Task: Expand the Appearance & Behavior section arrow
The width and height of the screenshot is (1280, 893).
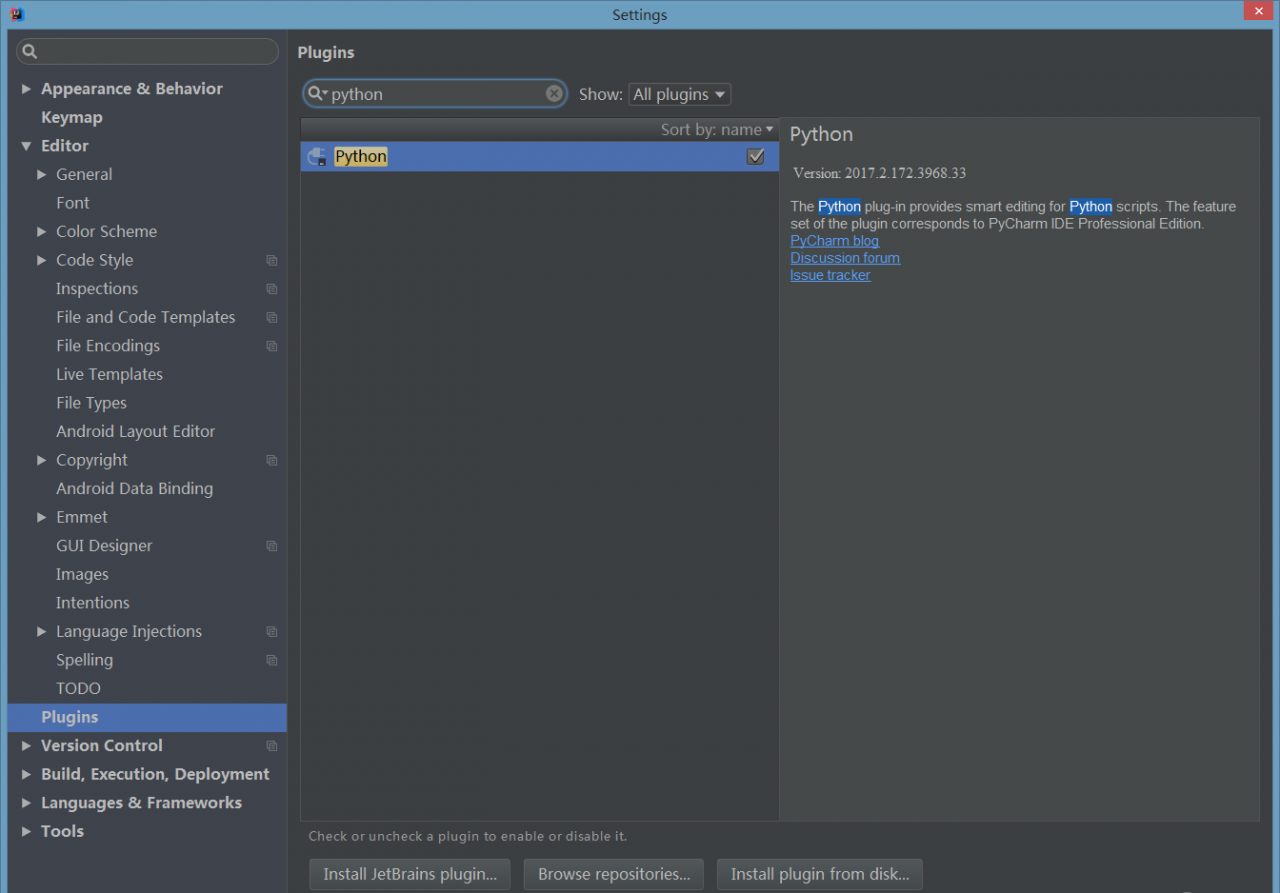Action: (x=26, y=89)
